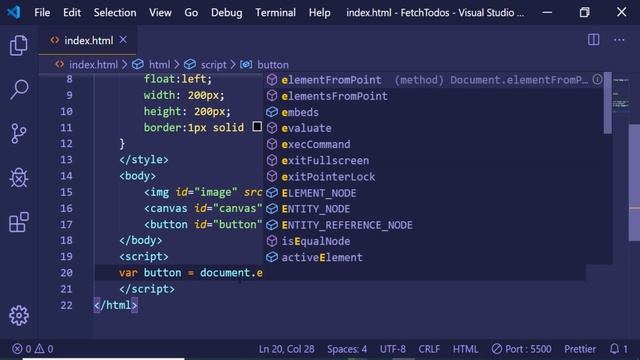Restore down the VS Code window
The image size is (640, 360).
click(x=584, y=12)
